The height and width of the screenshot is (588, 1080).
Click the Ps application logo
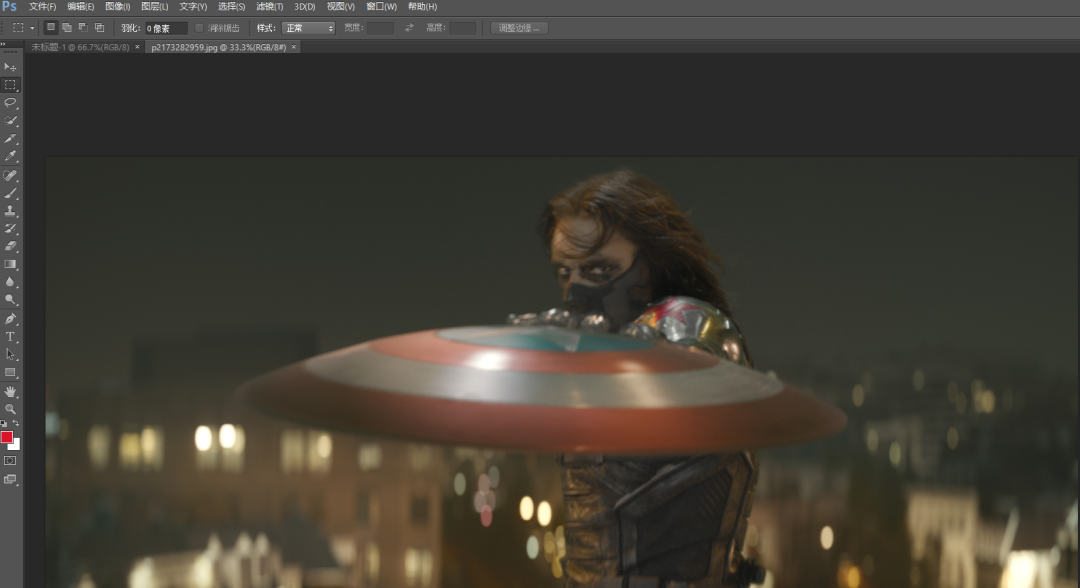tap(10, 6)
